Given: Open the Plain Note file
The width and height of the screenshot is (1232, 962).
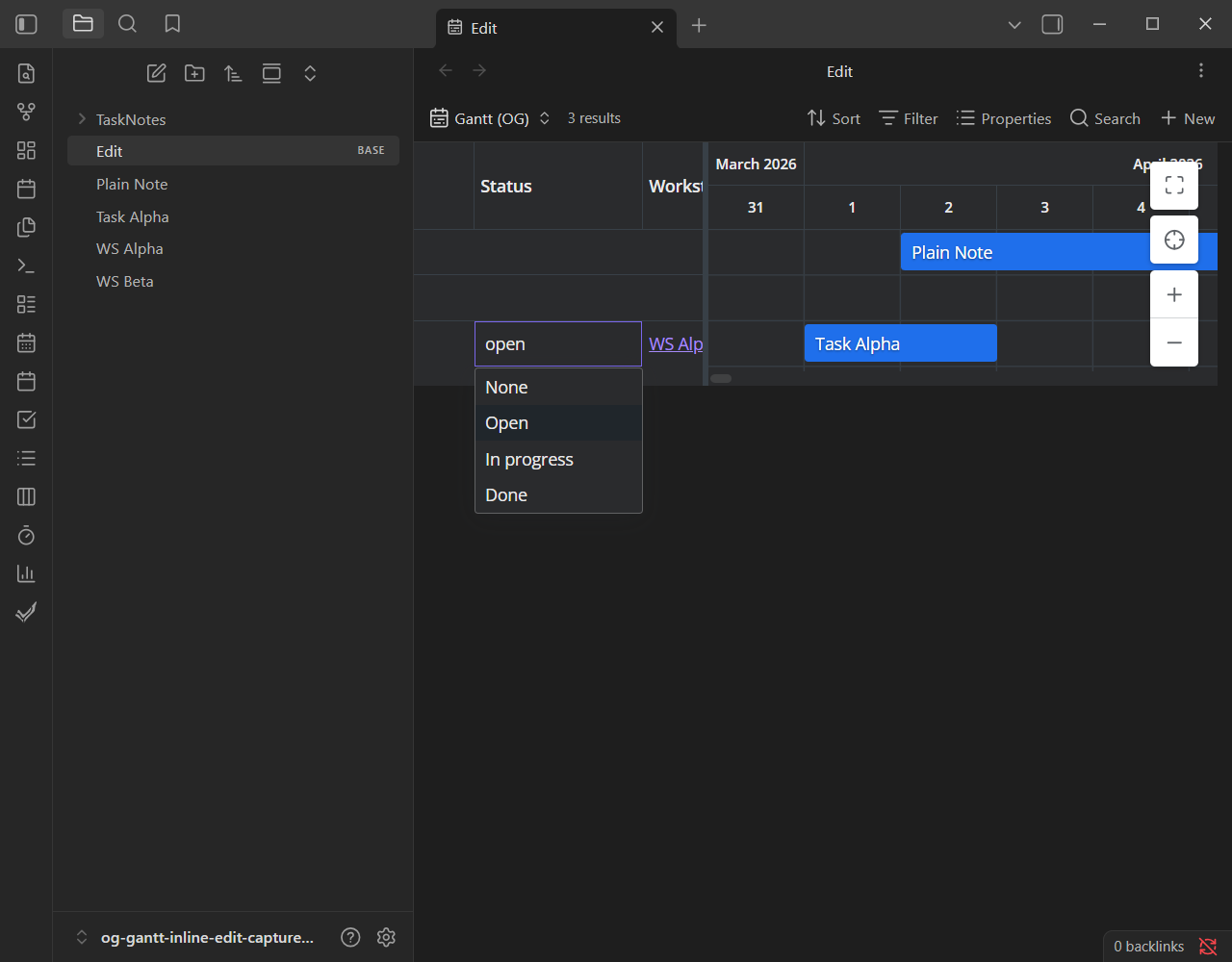Looking at the screenshot, I should pyautogui.click(x=233, y=184).
